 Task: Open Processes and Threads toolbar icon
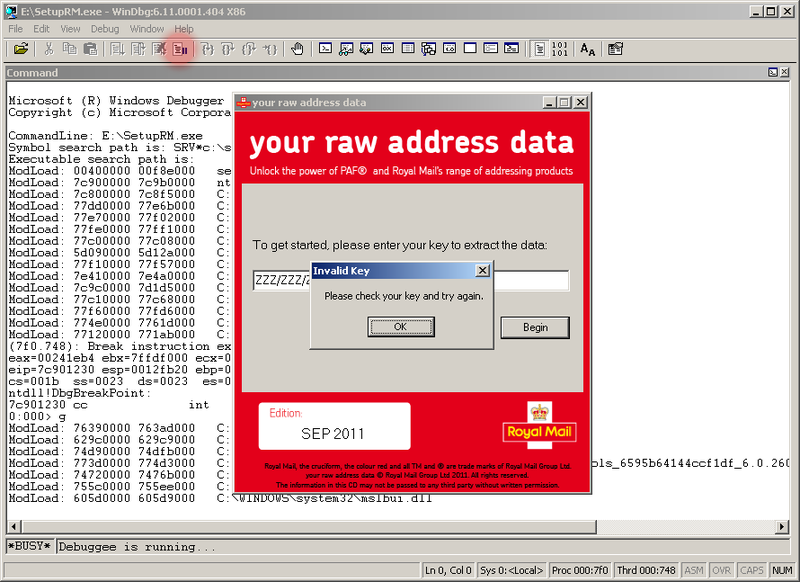491,49
